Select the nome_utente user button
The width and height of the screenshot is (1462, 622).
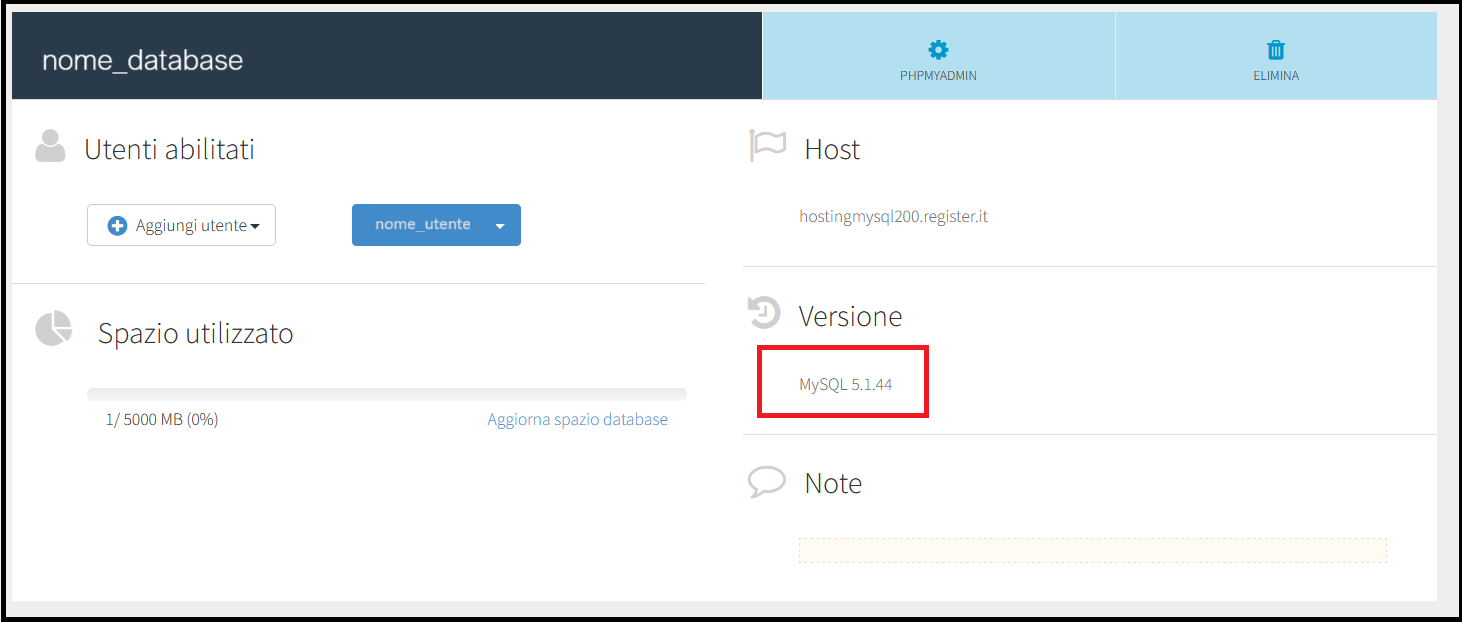coord(422,225)
